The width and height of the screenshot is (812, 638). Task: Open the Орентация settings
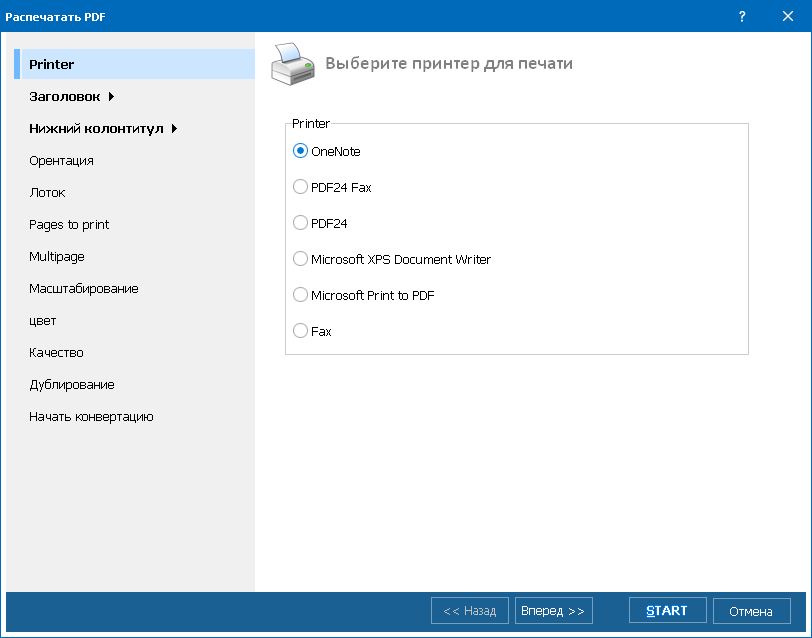point(60,160)
